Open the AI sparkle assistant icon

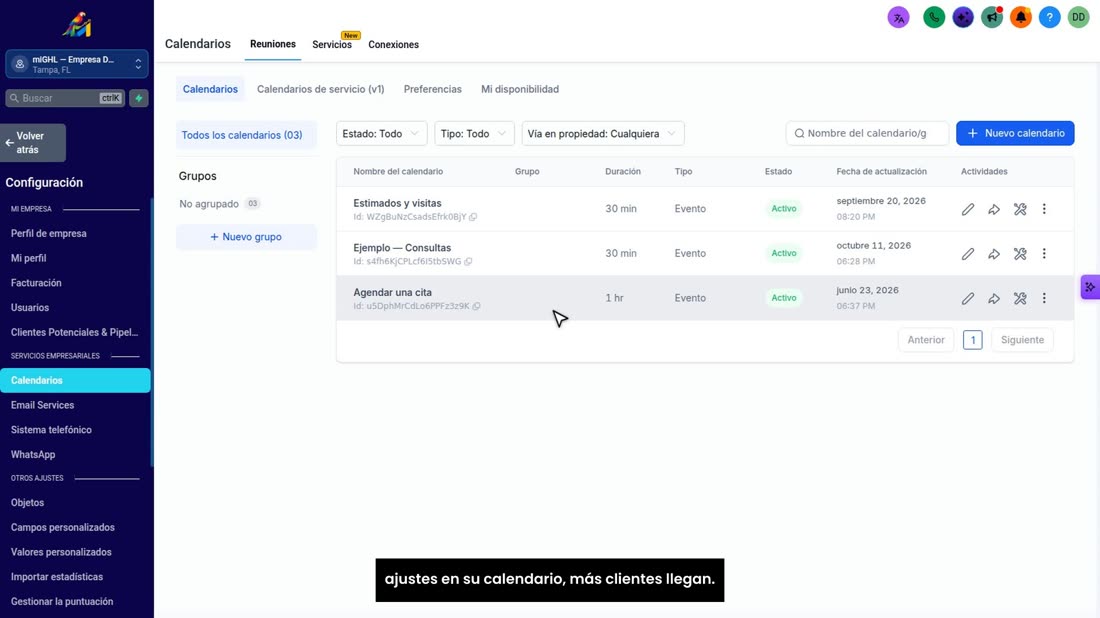click(962, 18)
